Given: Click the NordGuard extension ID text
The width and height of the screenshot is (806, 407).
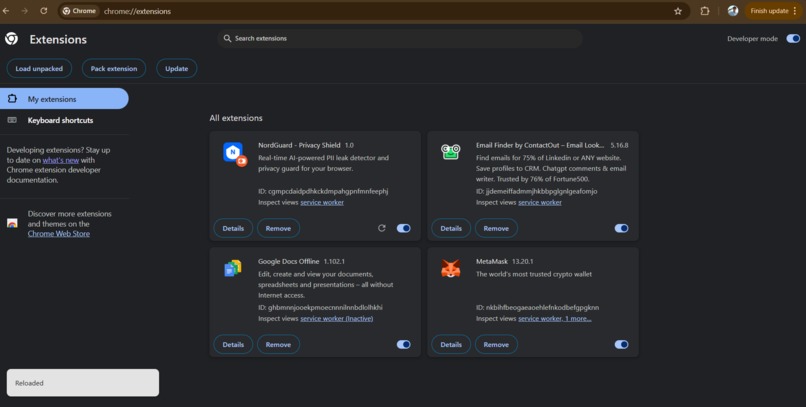Looking at the screenshot, I should (x=323, y=191).
